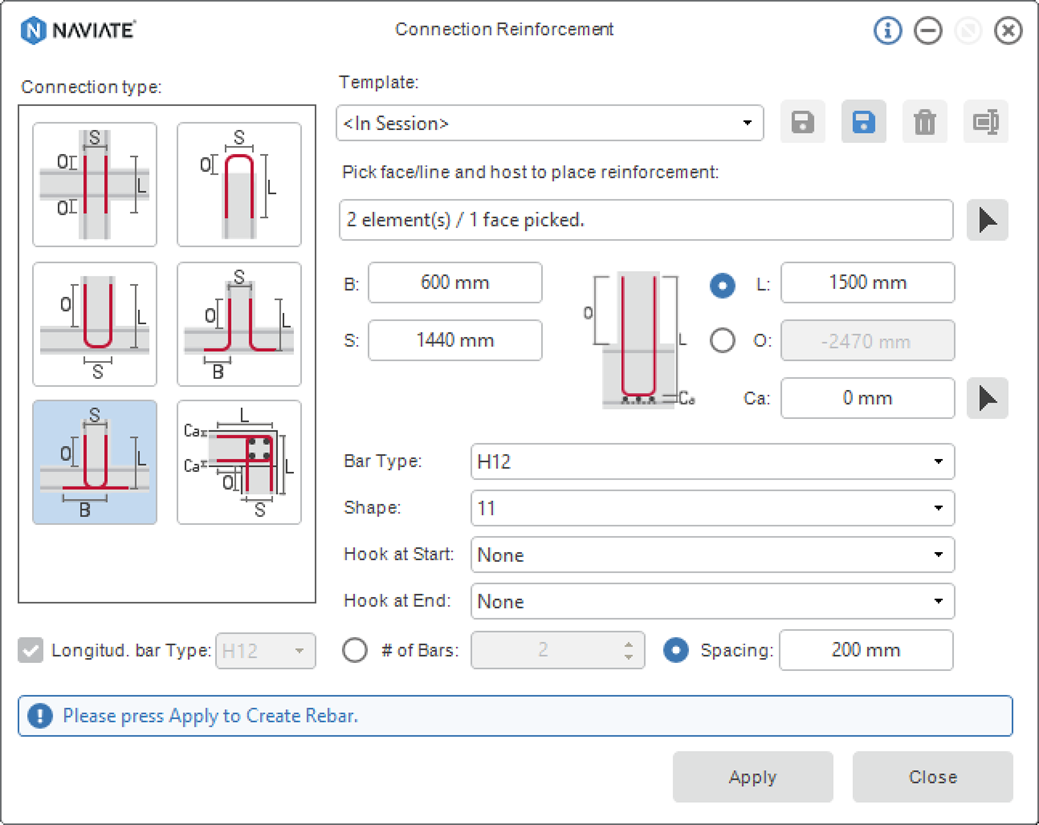
Task: Click the pick face/line arrow button
Action: click(987, 220)
